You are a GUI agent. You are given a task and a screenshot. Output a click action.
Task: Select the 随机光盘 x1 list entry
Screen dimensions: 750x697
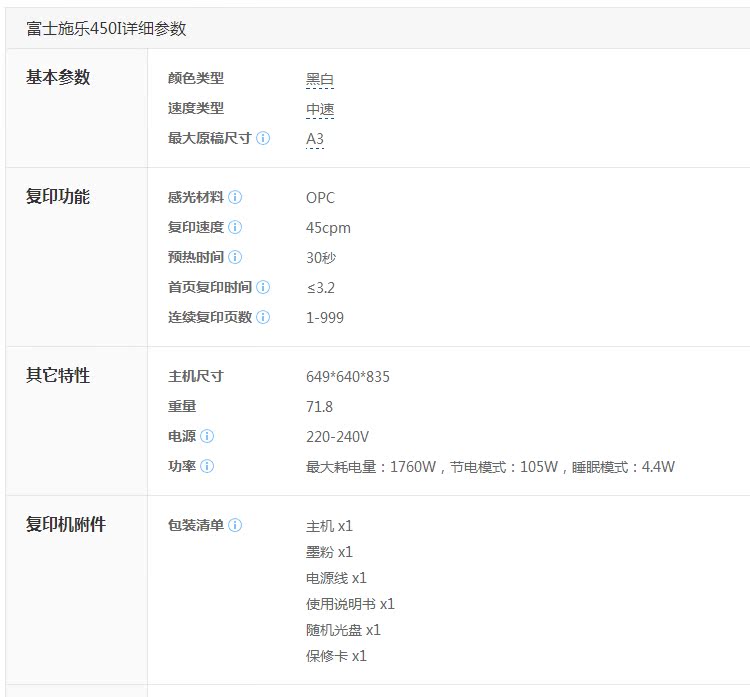pos(343,630)
